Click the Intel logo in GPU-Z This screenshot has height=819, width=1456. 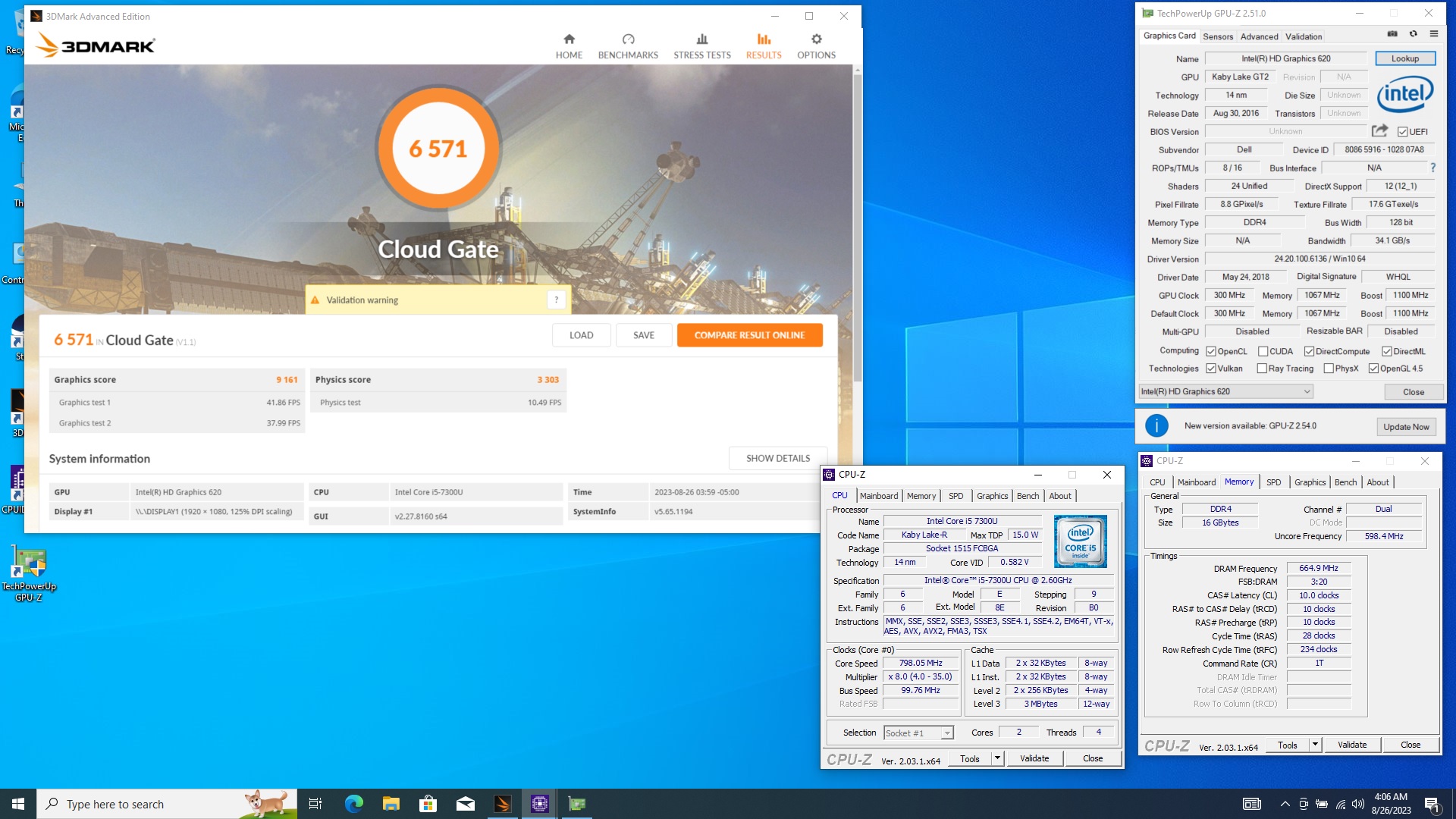[1405, 94]
